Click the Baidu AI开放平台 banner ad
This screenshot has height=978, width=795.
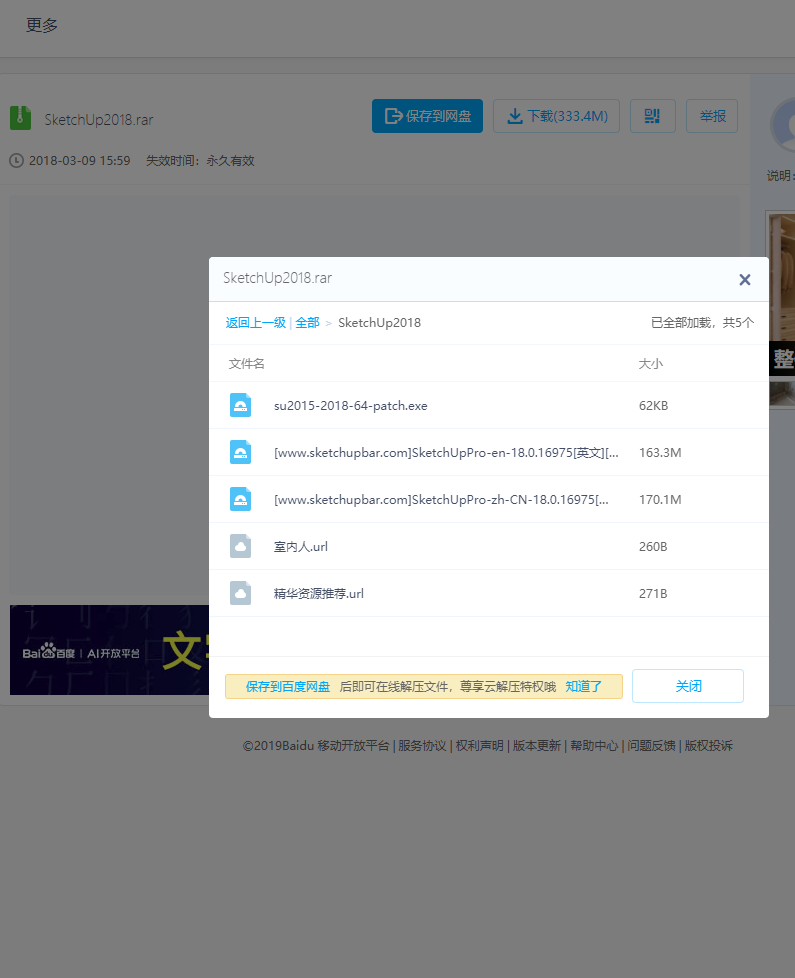[x=109, y=649]
